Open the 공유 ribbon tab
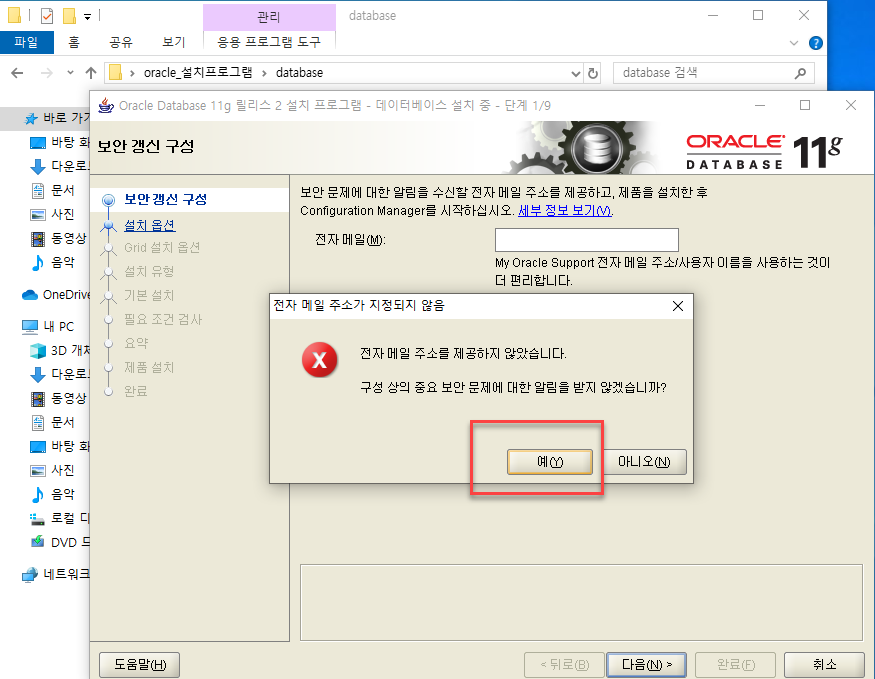The image size is (875, 679). [121, 42]
